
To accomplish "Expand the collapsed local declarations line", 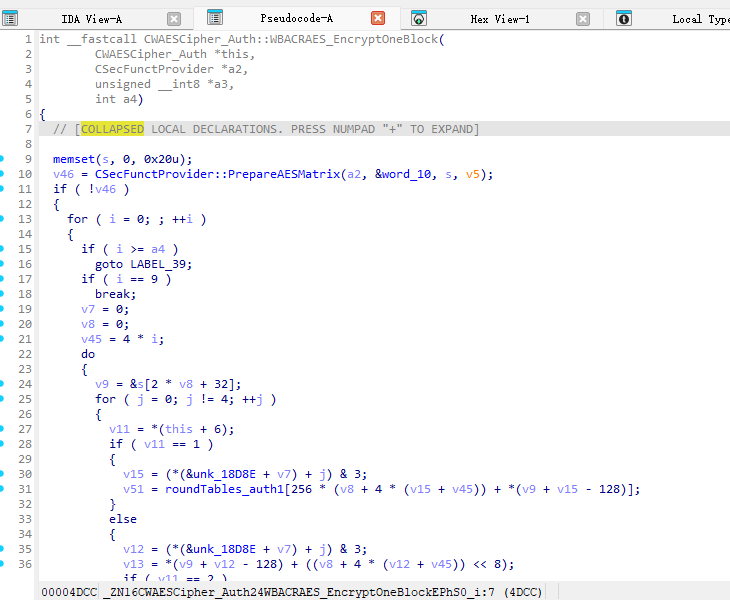I will tap(266, 129).
